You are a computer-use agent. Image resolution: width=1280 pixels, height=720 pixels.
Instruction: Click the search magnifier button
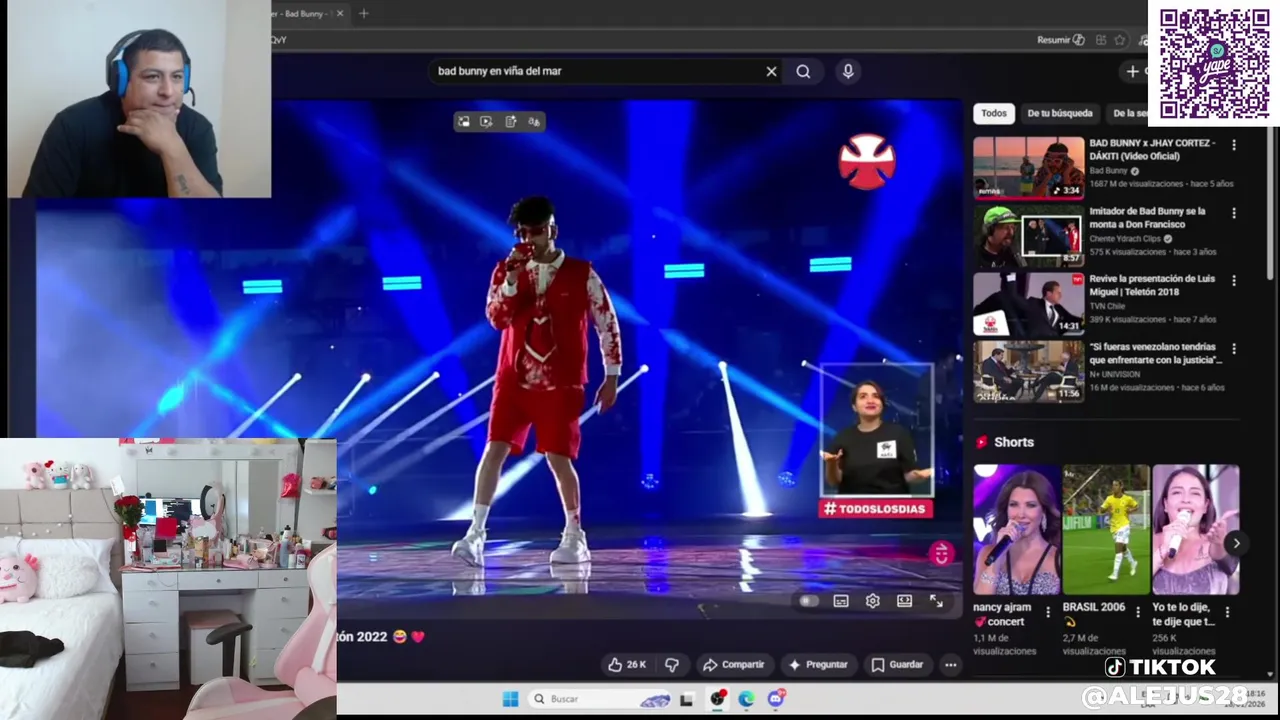click(803, 71)
